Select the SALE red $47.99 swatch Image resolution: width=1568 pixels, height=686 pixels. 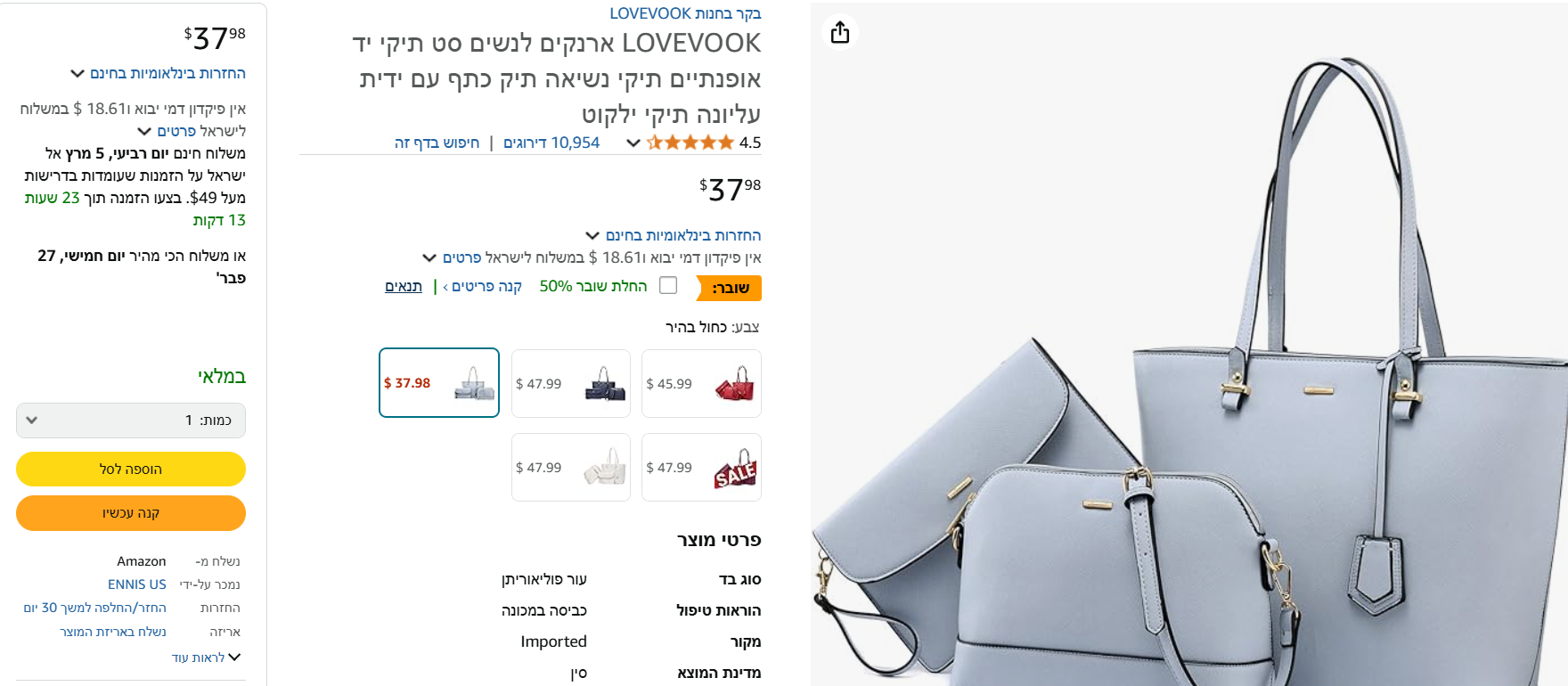[x=701, y=468]
